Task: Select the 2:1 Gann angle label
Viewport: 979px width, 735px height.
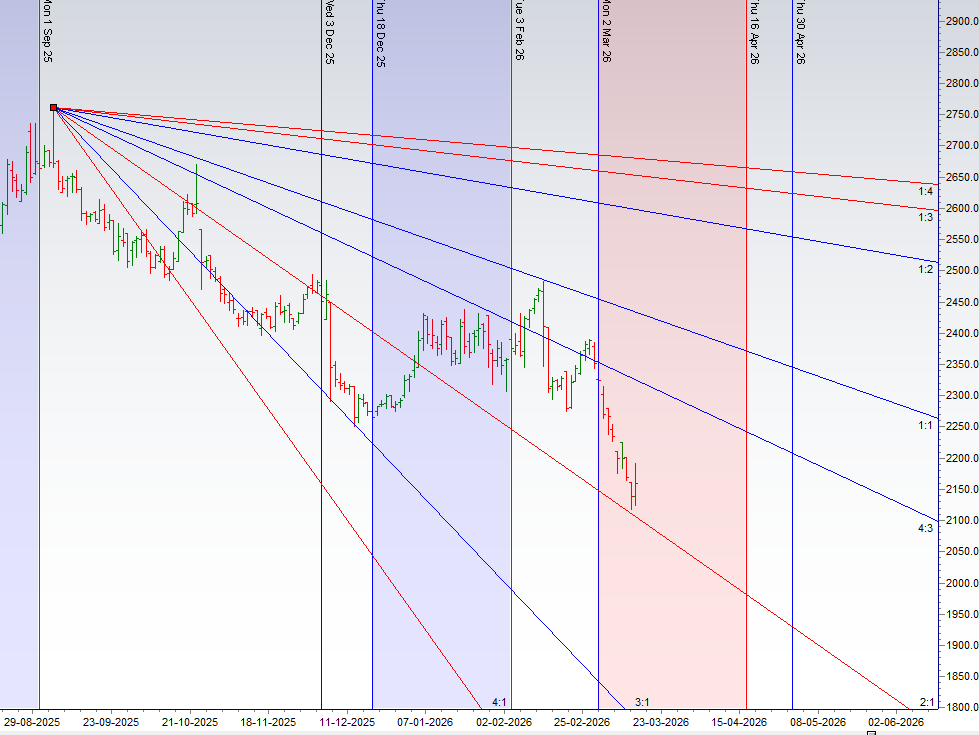Action: click(x=926, y=702)
